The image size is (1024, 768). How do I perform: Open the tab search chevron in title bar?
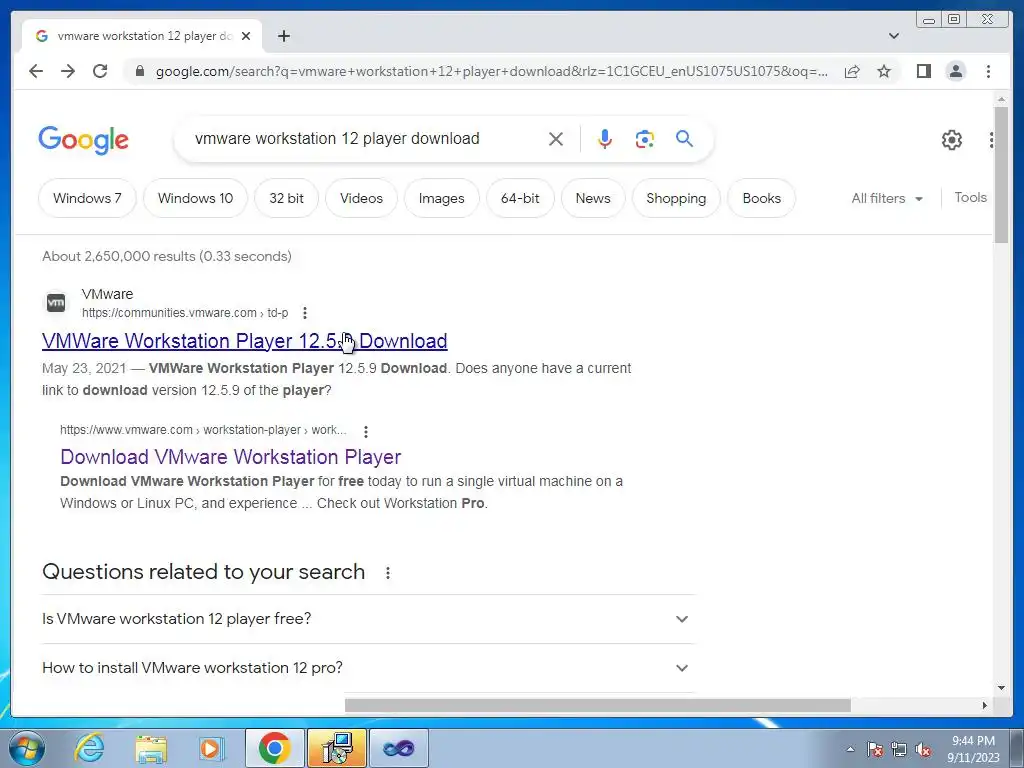click(x=893, y=36)
